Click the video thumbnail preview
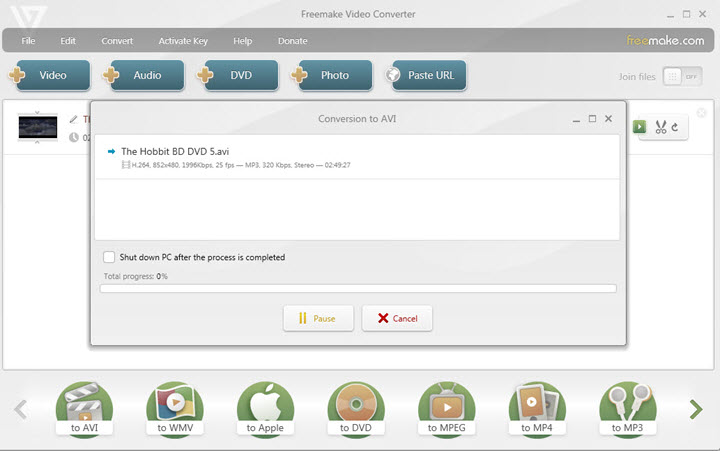Viewport: 720px width, 451px height. [x=38, y=127]
